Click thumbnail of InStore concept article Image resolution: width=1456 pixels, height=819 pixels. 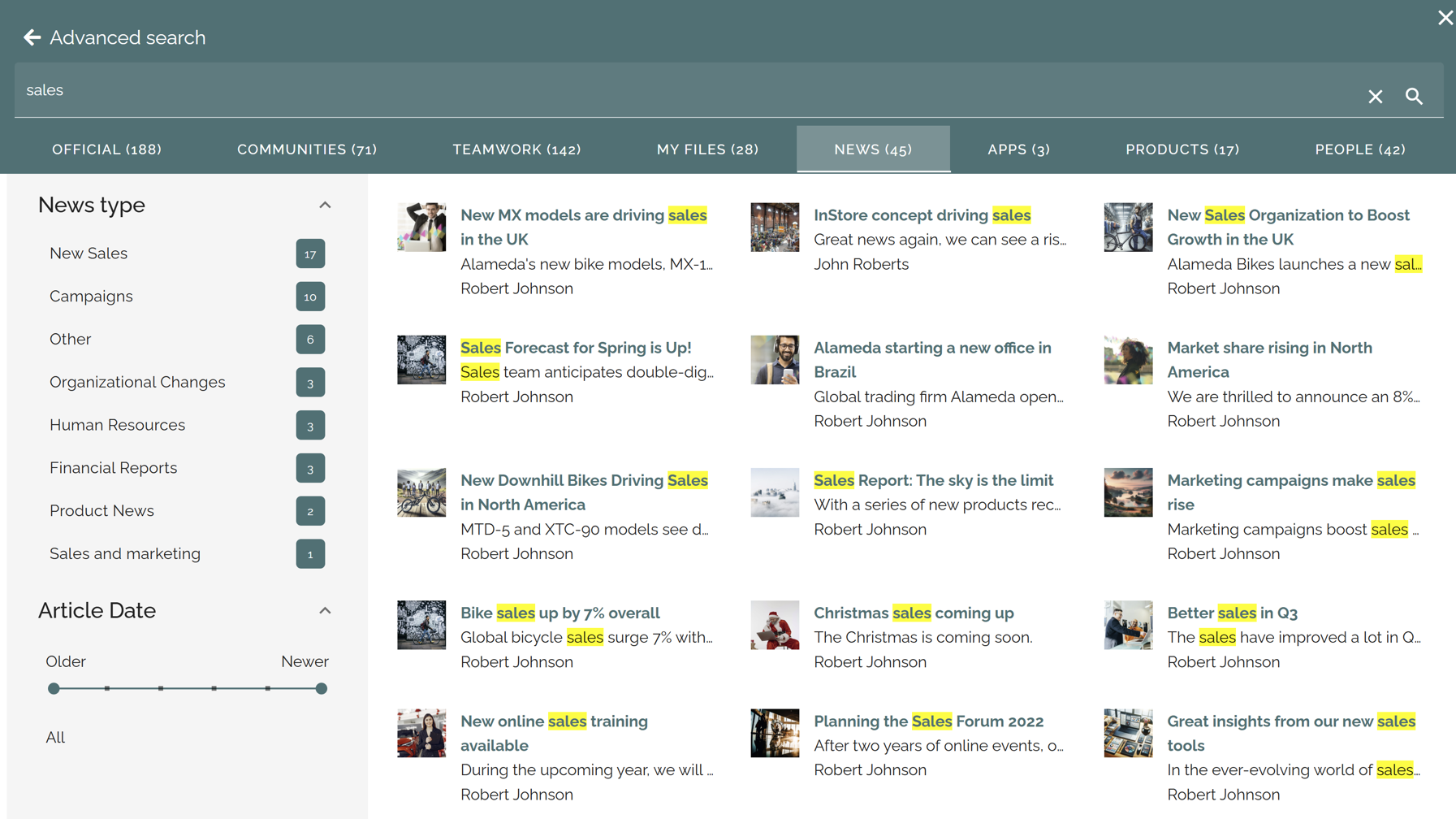[775, 227]
